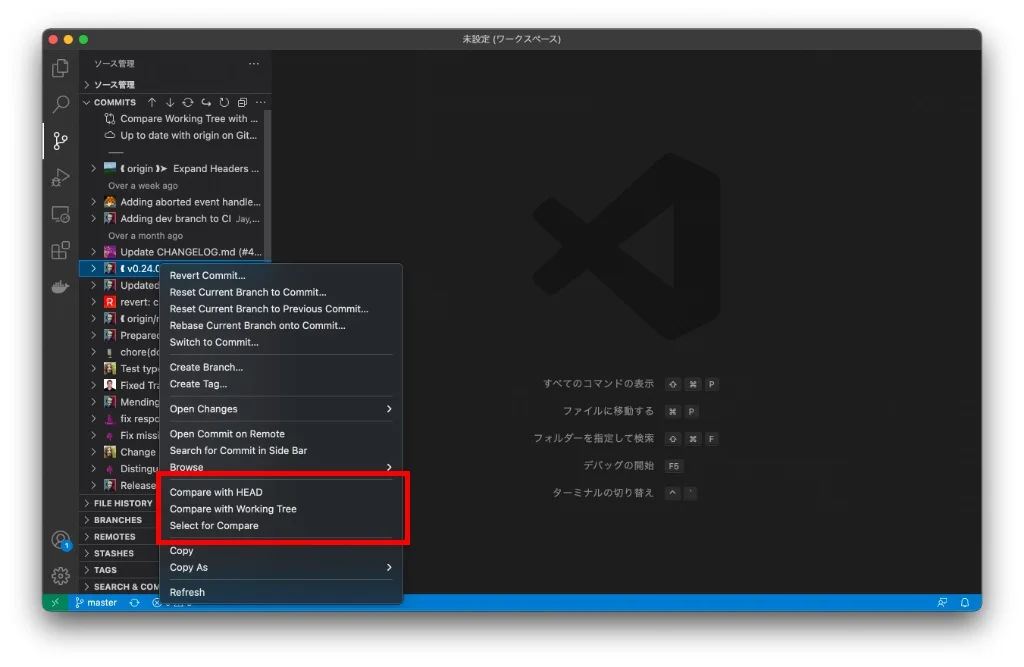Collapse the COMMITS section

coord(114,102)
